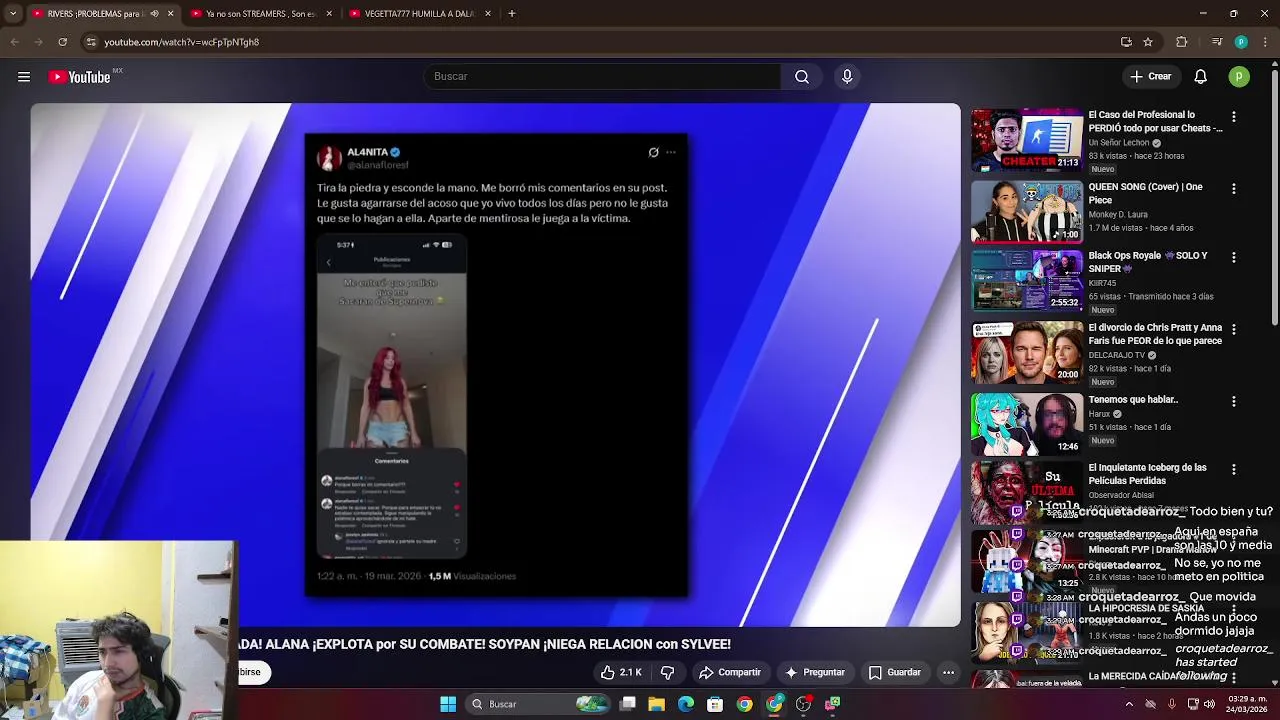Close the 'Ya no son STREAMERS' tab

[x=329, y=14]
